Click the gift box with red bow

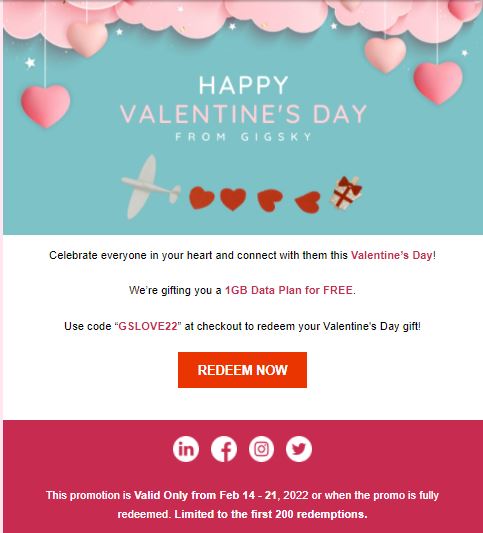point(346,193)
